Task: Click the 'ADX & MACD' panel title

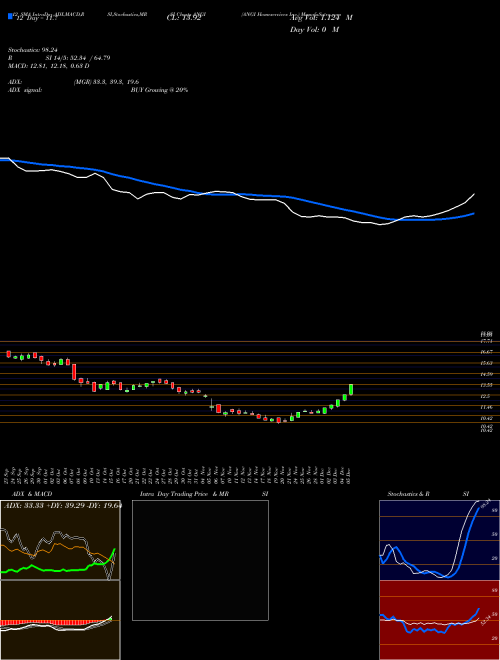Action: pyautogui.click(x=32, y=494)
